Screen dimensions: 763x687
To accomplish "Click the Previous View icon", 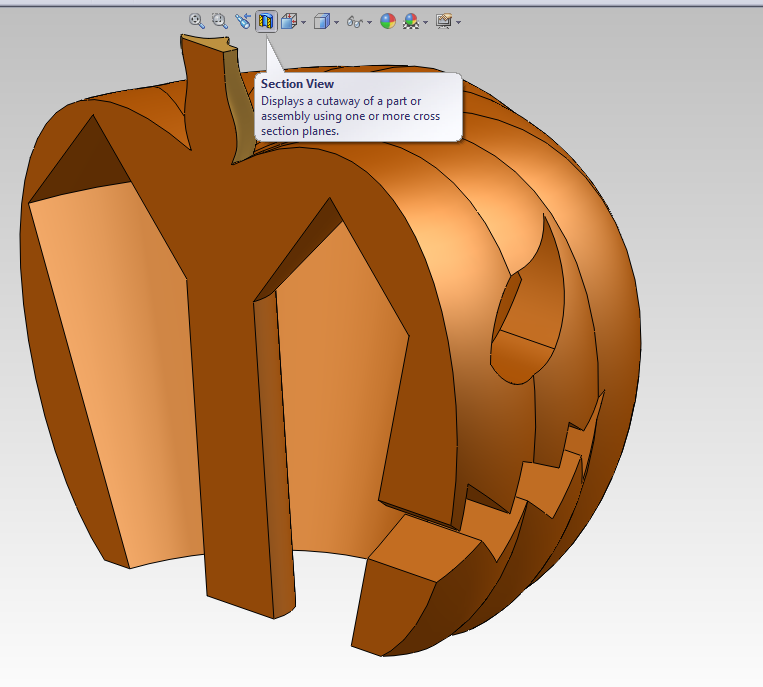I will click(x=243, y=21).
